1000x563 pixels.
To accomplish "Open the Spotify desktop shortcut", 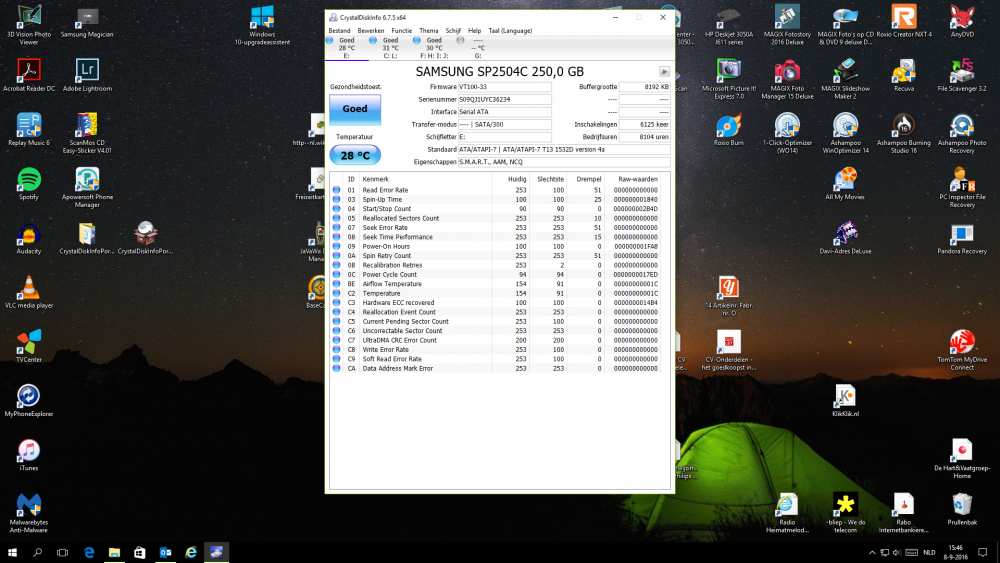I will tap(29, 179).
